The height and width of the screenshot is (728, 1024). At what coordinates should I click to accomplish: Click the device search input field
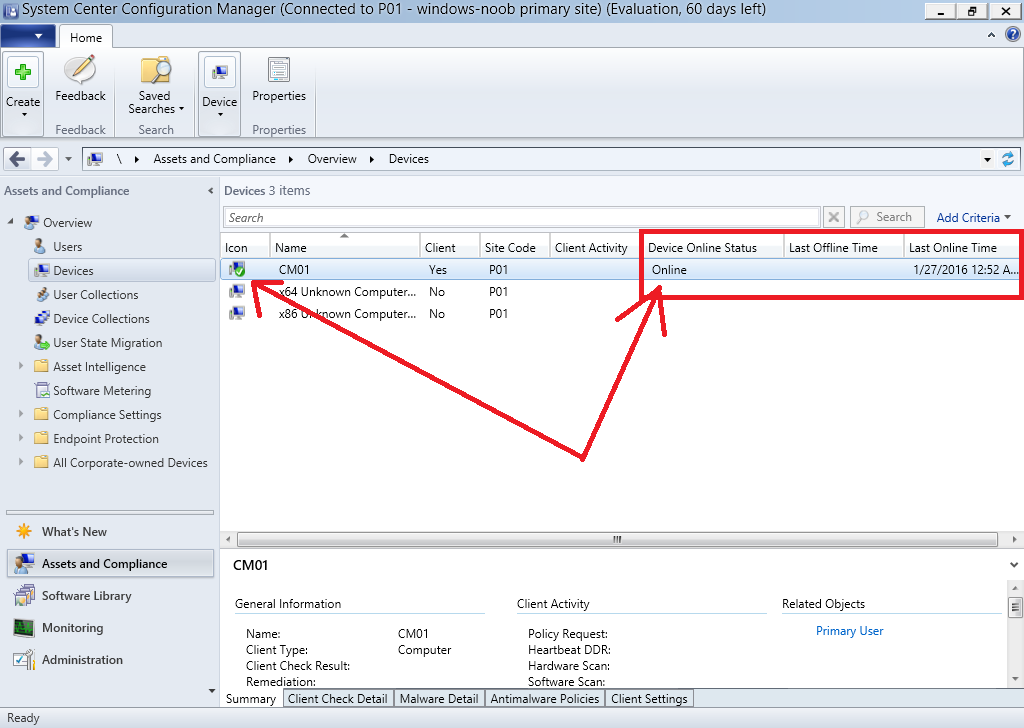coord(521,217)
